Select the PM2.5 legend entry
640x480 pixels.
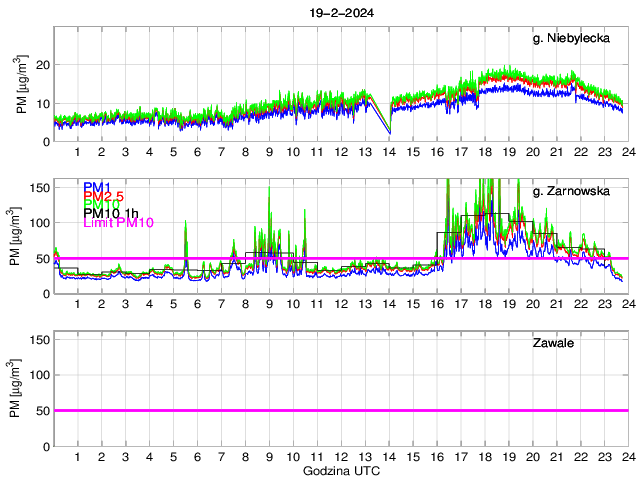pyautogui.click(x=104, y=196)
